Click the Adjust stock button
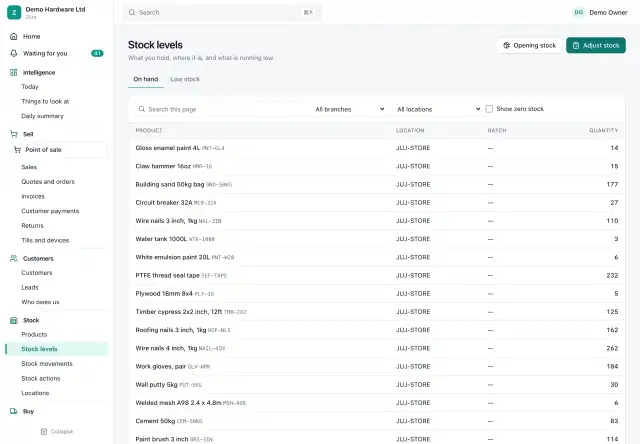The image size is (640, 444). 596,45
